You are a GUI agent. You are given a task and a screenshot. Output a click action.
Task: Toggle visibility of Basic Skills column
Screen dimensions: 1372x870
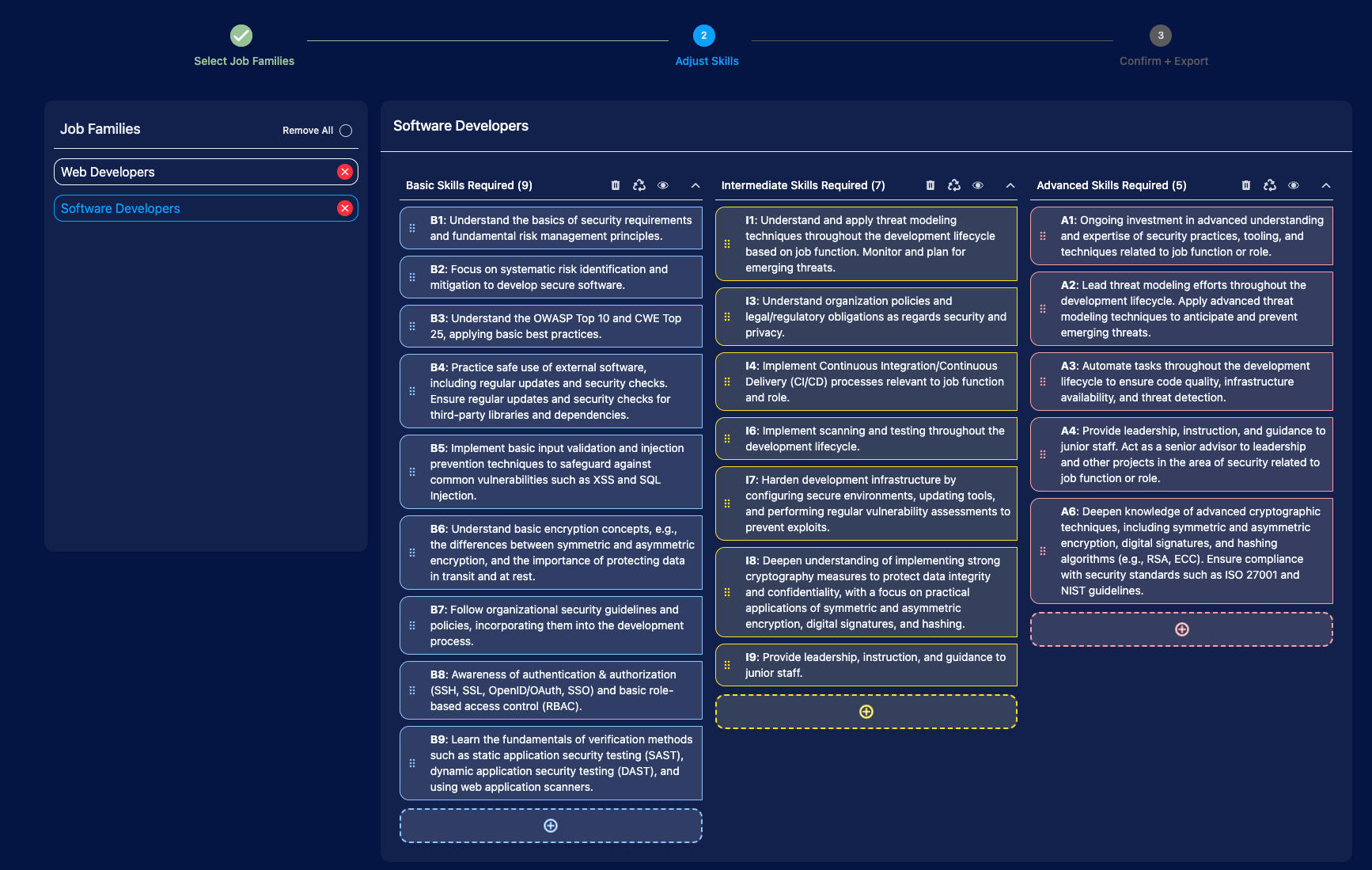click(x=663, y=185)
